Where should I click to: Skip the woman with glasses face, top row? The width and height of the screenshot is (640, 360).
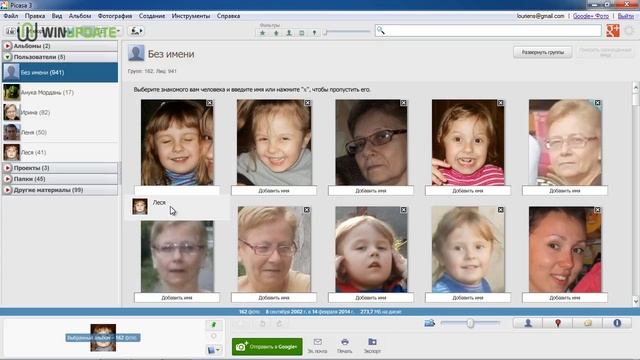(403, 103)
